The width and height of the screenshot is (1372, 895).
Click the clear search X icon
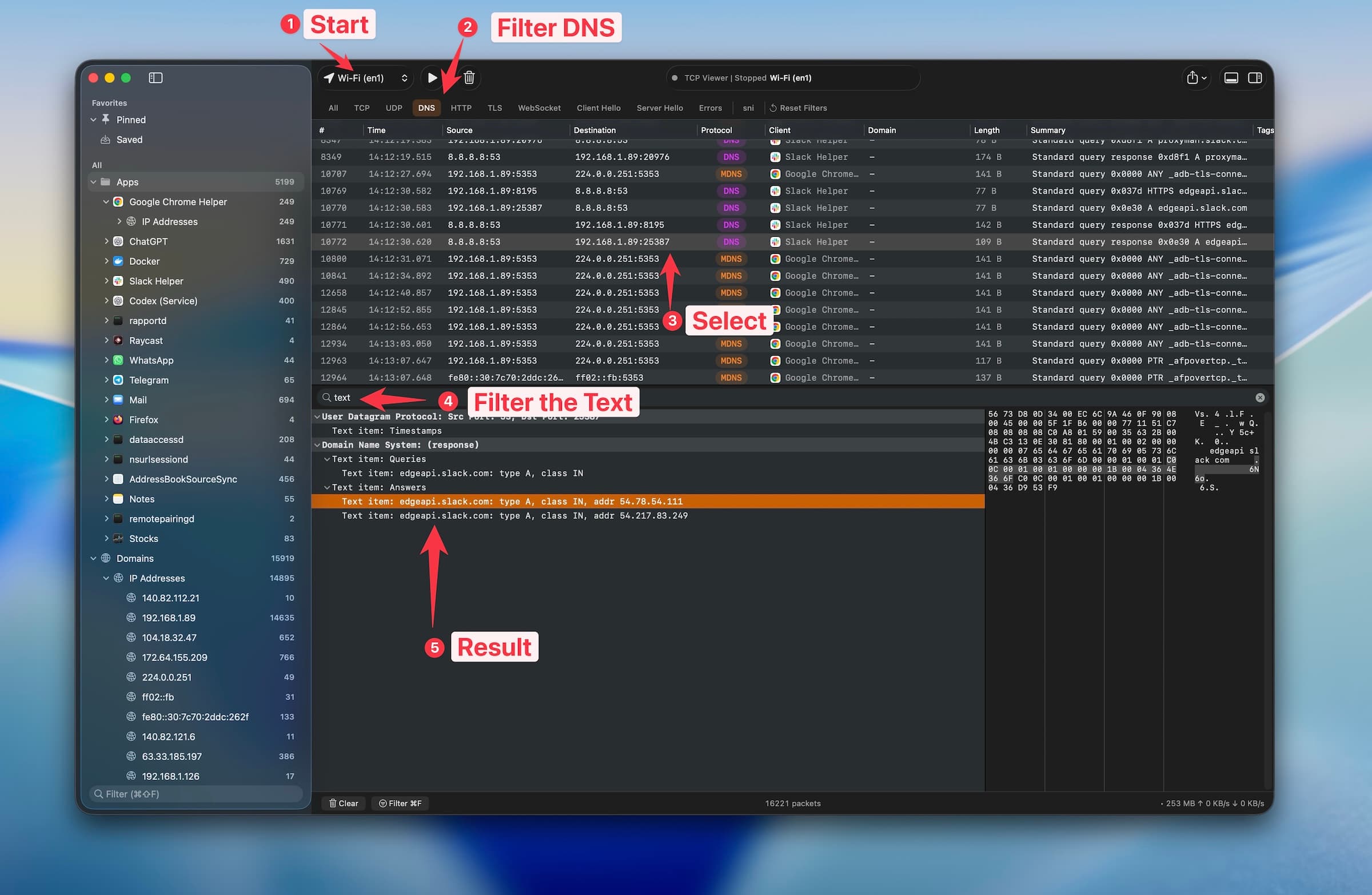click(x=1259, y=397)
